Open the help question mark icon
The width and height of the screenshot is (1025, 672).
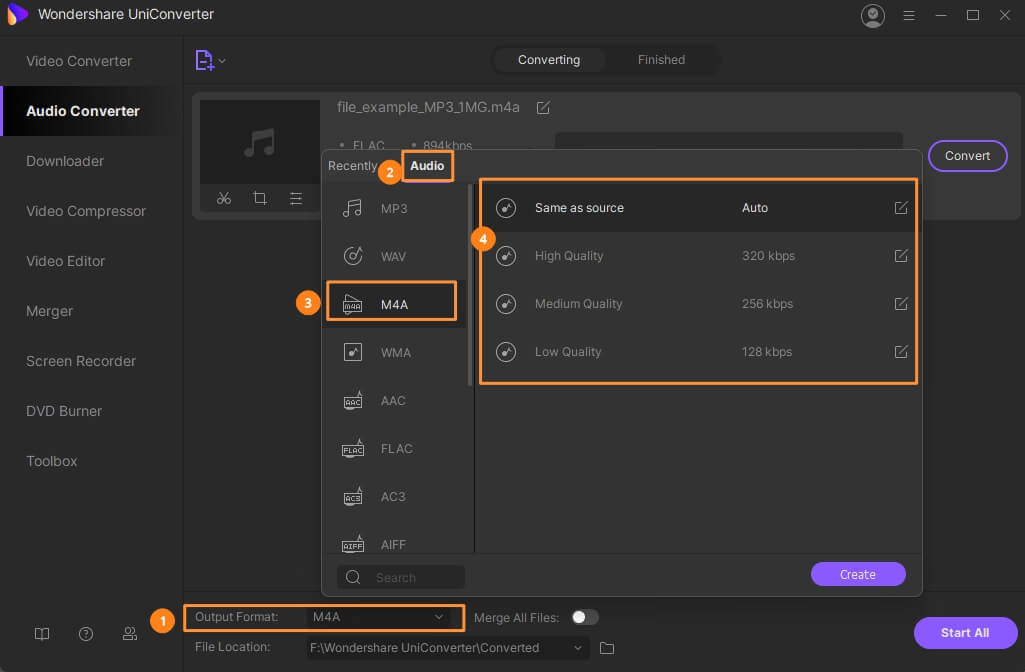[x=86, y=633]
